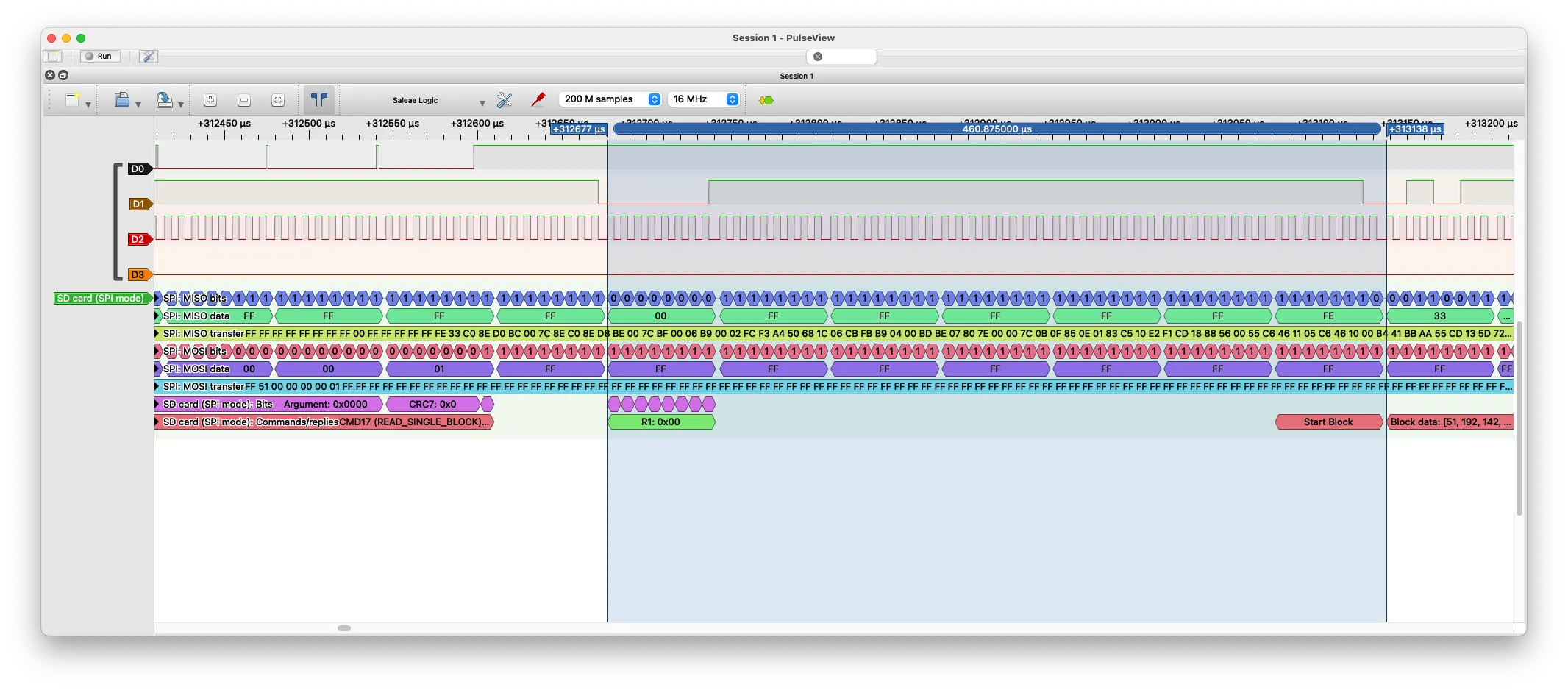Click the top-left new session icon
Image resolution: width=1568 pixels, height=690 pixels.
pyautogui.click(x=53, y=56)
